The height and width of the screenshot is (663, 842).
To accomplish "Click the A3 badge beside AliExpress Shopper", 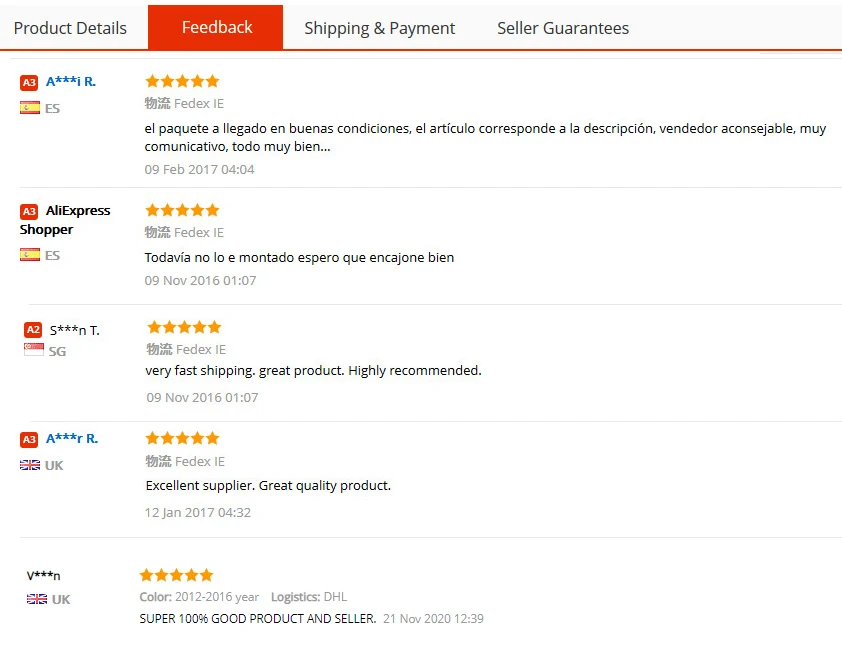I will (29, 212).
